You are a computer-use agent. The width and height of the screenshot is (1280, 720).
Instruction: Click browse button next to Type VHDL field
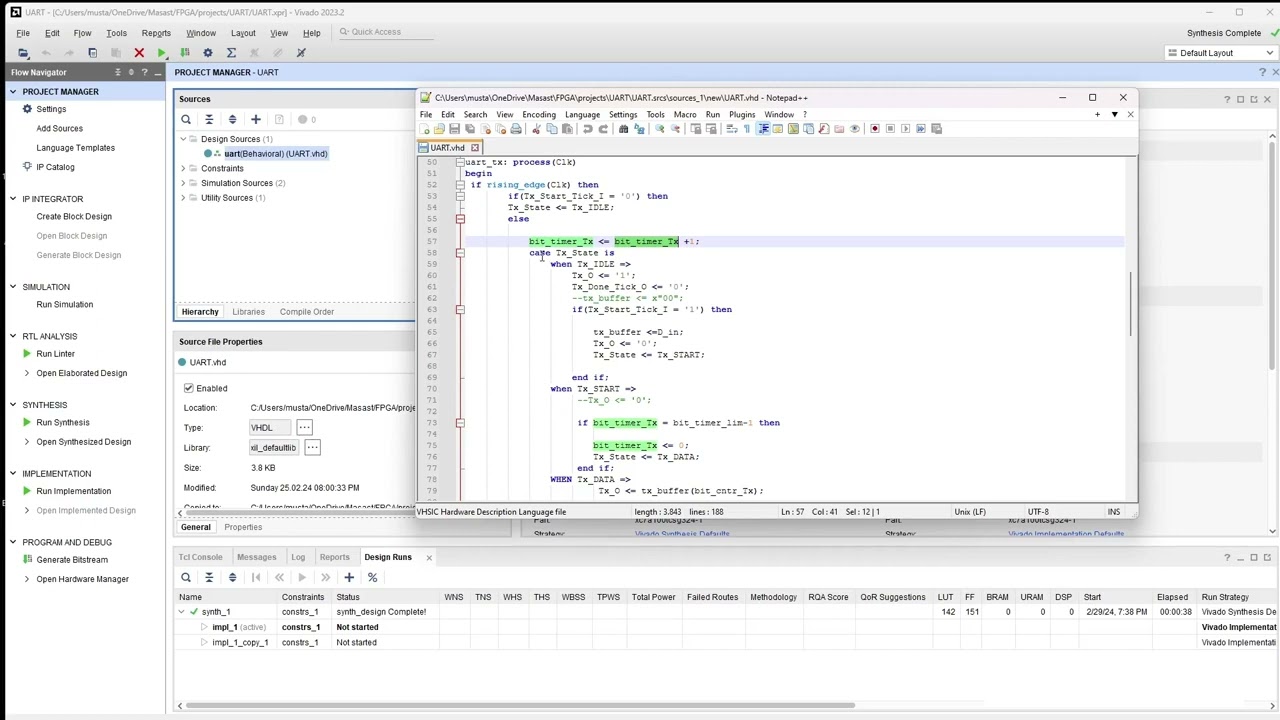304,428
